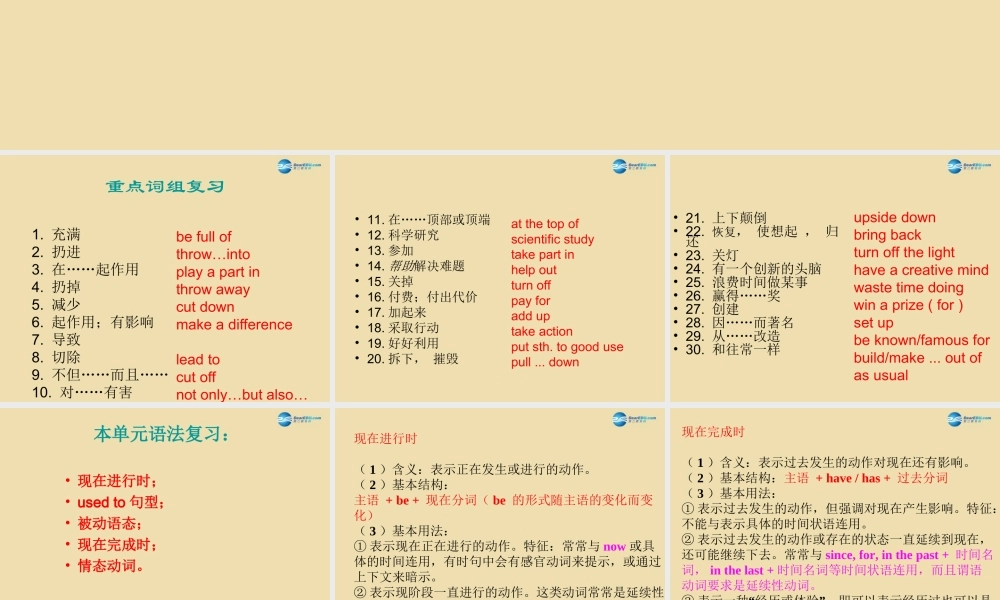Click the phrase 'upside down'
Viewport: 1000px width, 600px height.
pyautogui.click(x=895, y=217)
